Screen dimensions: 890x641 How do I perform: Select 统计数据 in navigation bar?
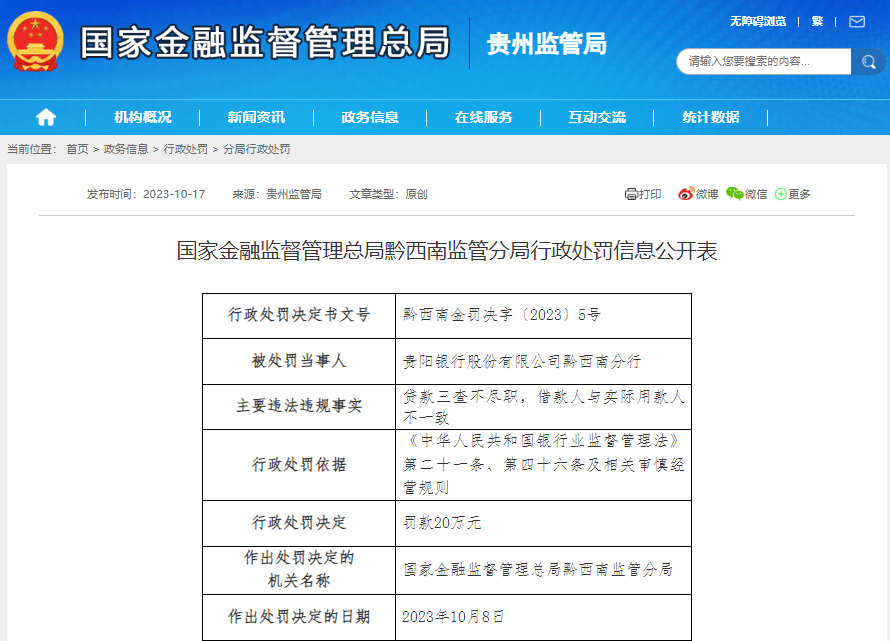(x=711, y=117)
